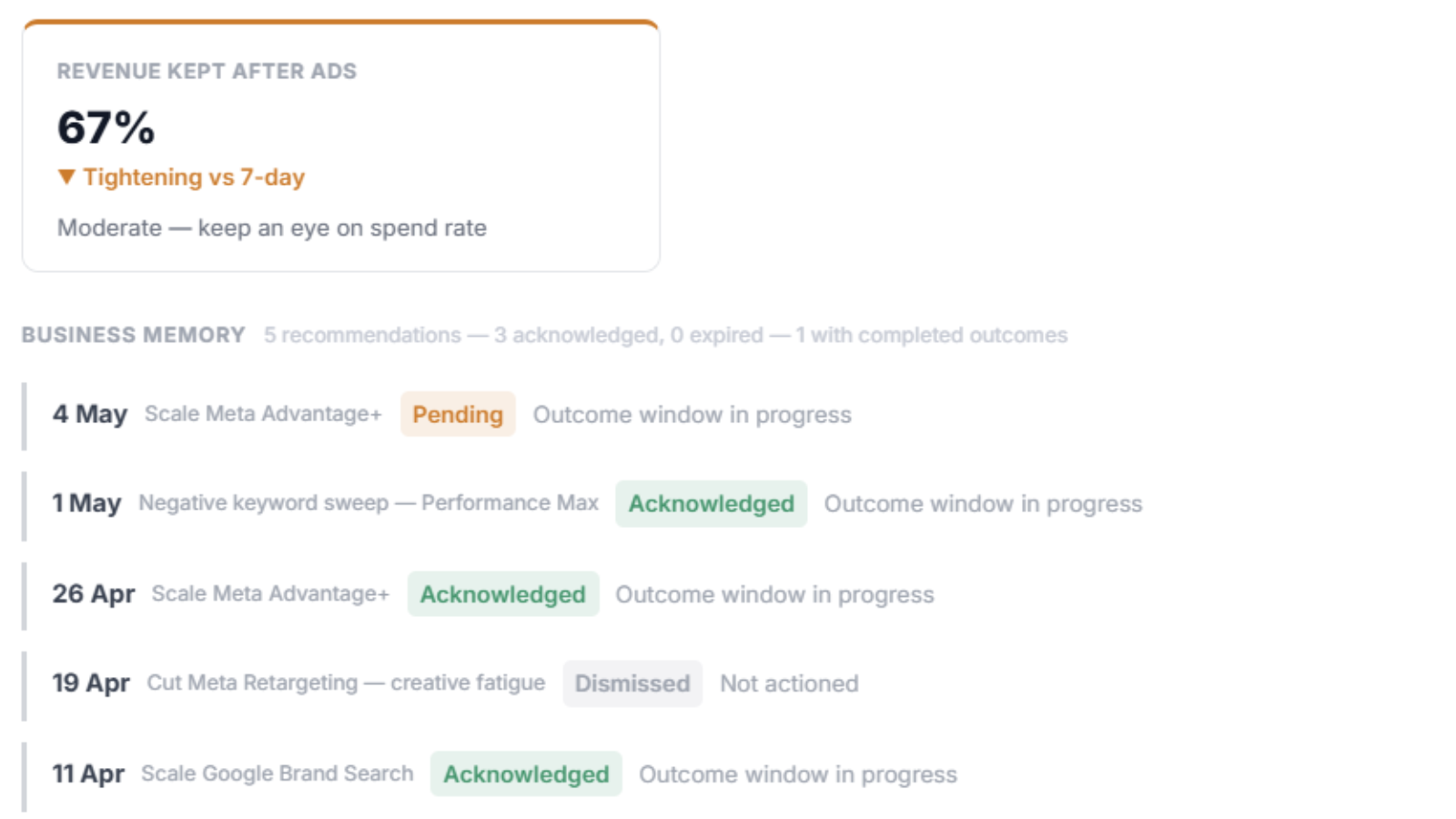This screenshot has height=819, width=1456.
Task: Click Moderate — keep an eye on spend rate note
Action: click(272, 227)
